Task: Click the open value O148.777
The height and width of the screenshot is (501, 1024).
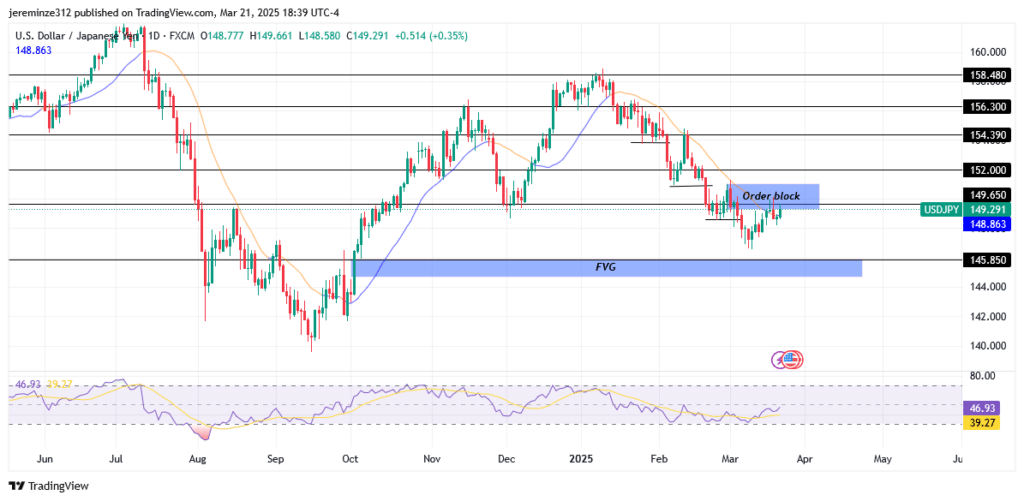Action: point(223,37)
